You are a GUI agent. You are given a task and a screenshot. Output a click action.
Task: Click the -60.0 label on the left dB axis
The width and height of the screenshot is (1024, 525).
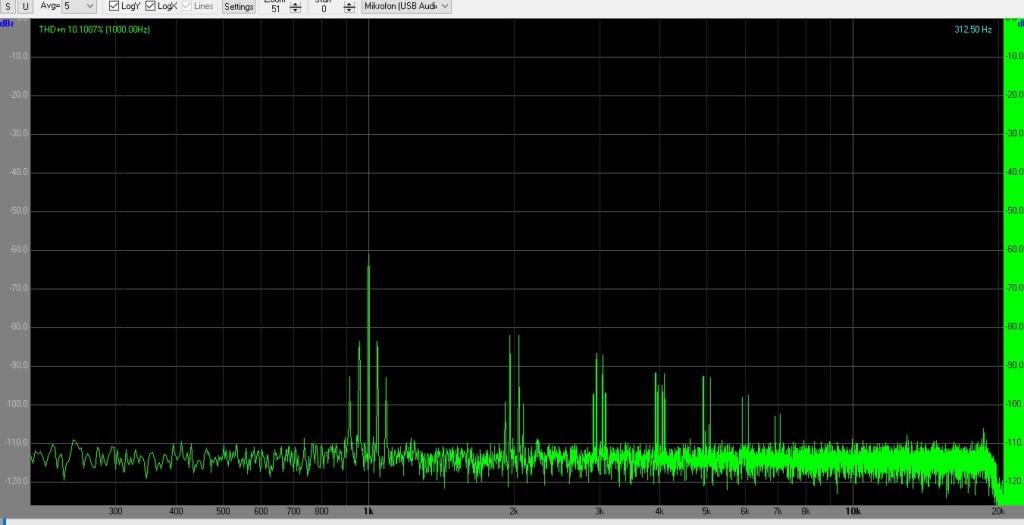pyautogui.click(x=19, y=249)
